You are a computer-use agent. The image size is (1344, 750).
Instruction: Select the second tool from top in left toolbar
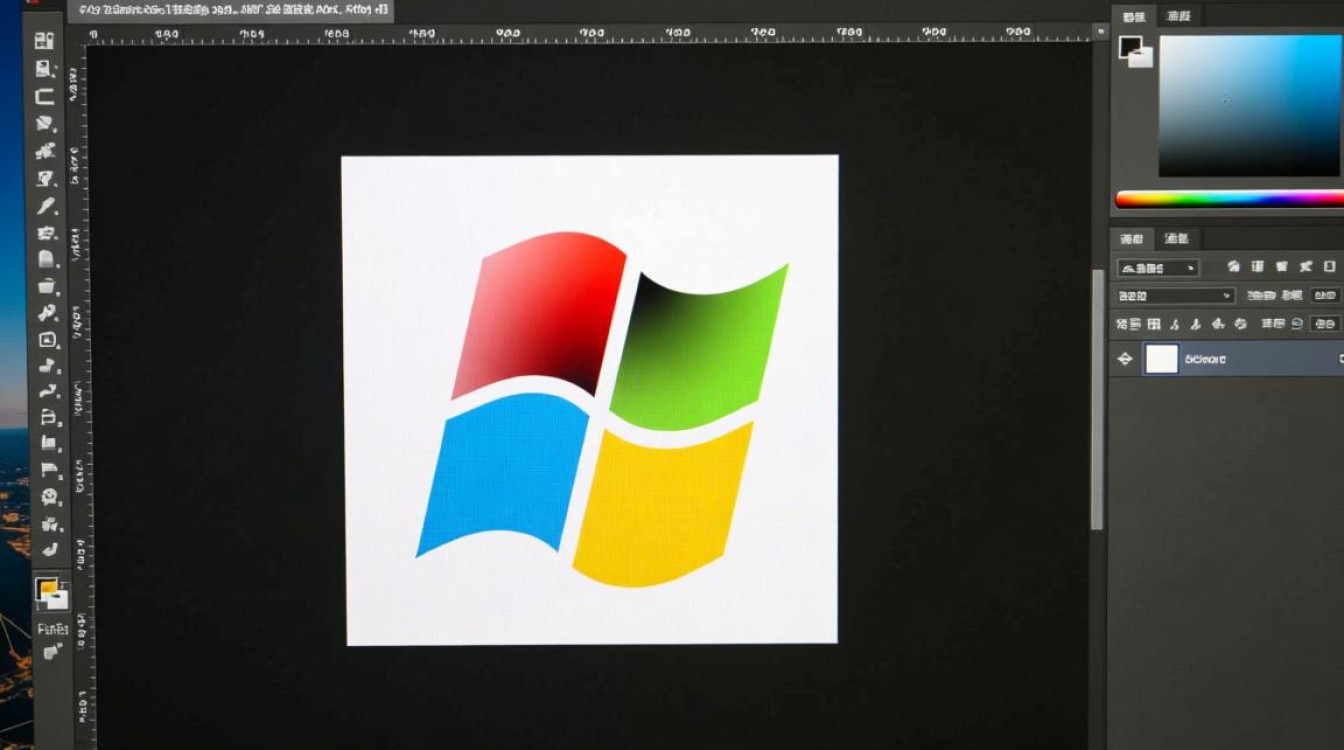click(x=45, y=69)
